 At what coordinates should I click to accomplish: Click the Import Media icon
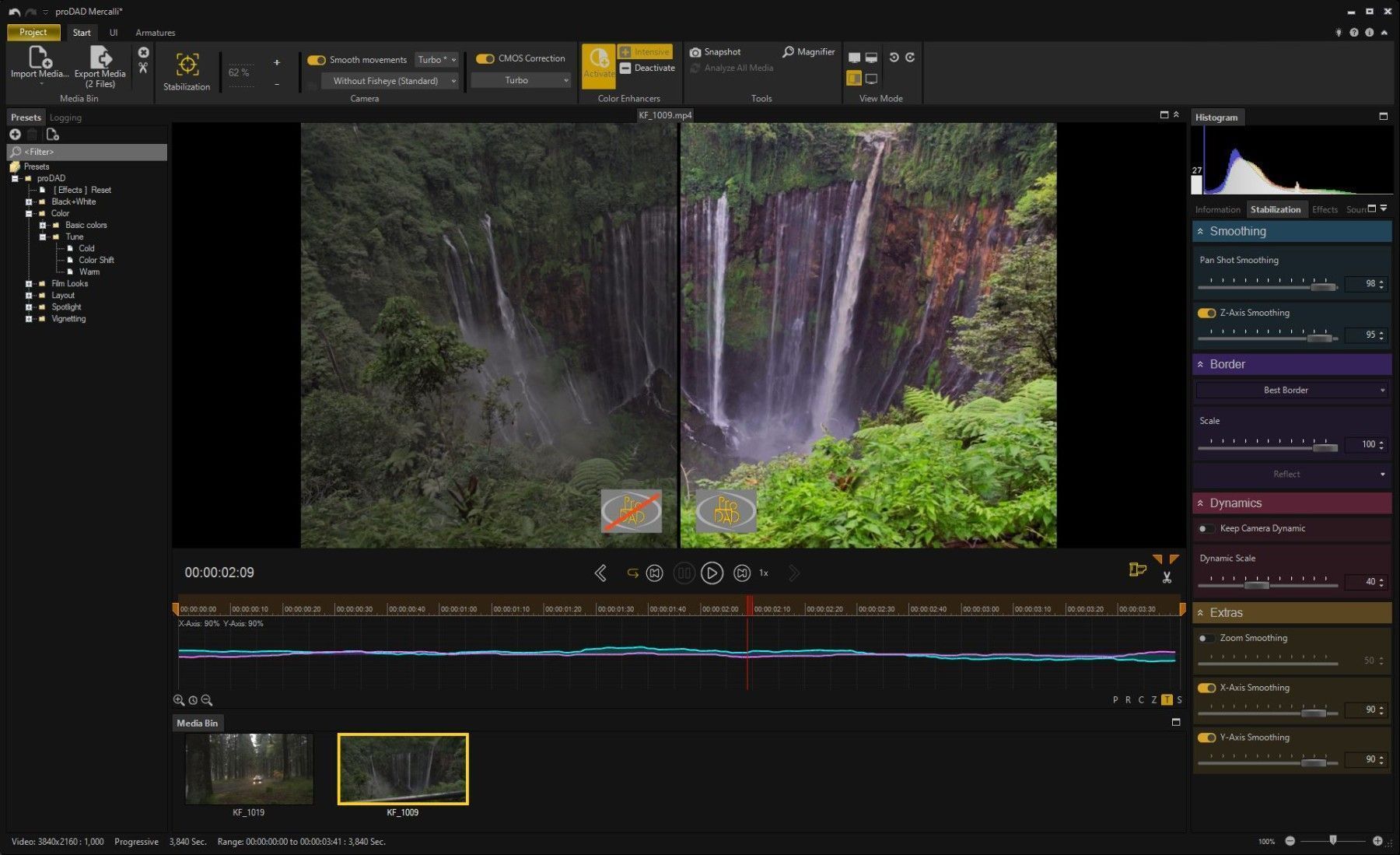pyautogui.click(x=39, y=58)
